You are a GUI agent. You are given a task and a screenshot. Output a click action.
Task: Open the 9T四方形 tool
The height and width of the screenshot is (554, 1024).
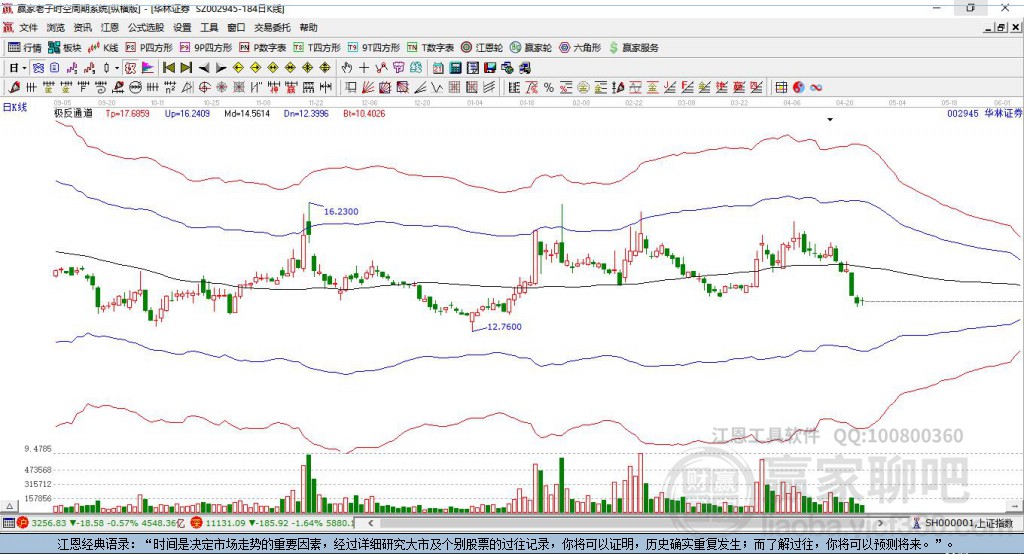374,48
